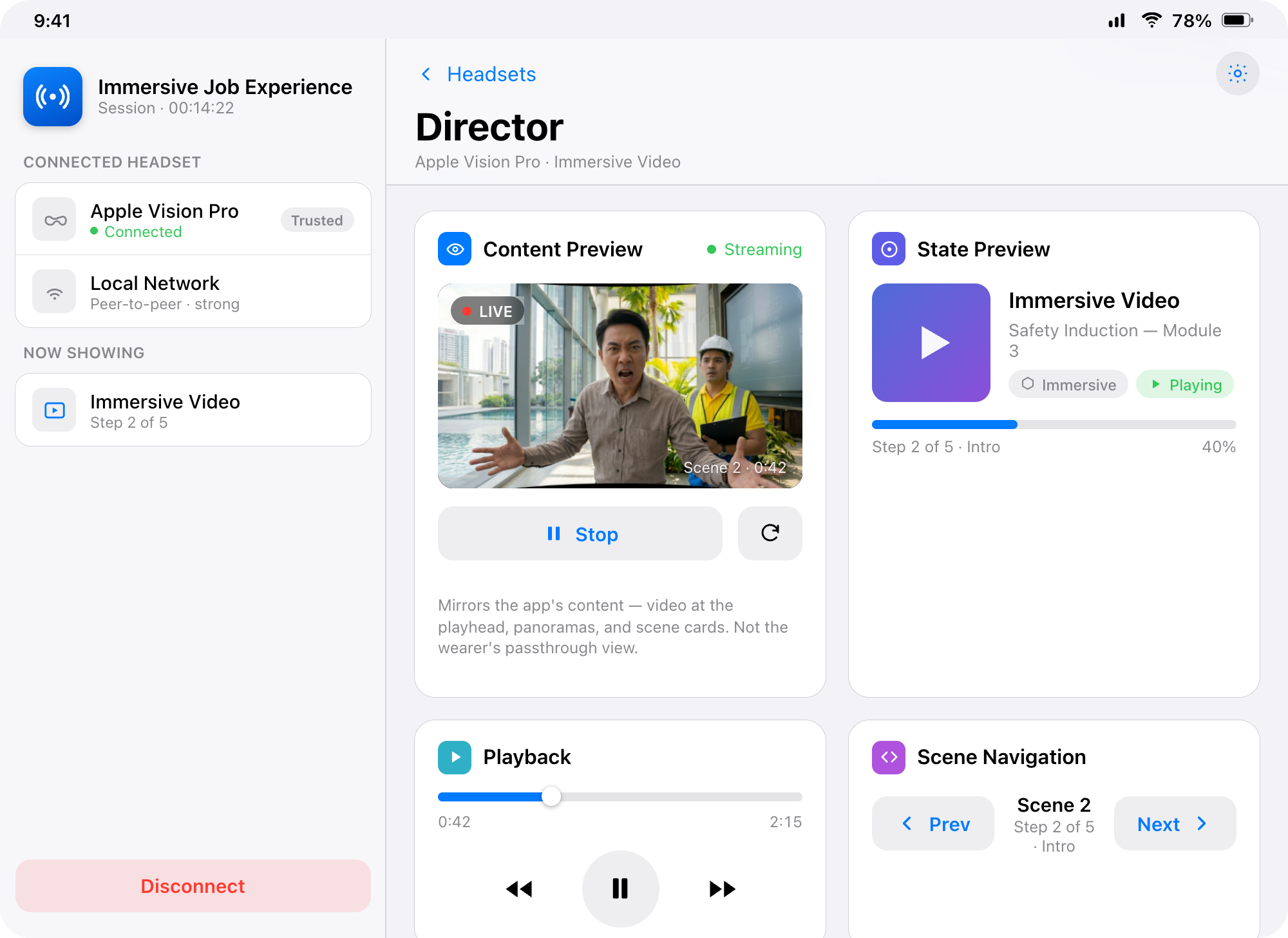1288x938 pixels.
Task: Open the Immersive Job Experience app icon
Action: [53, 97]
